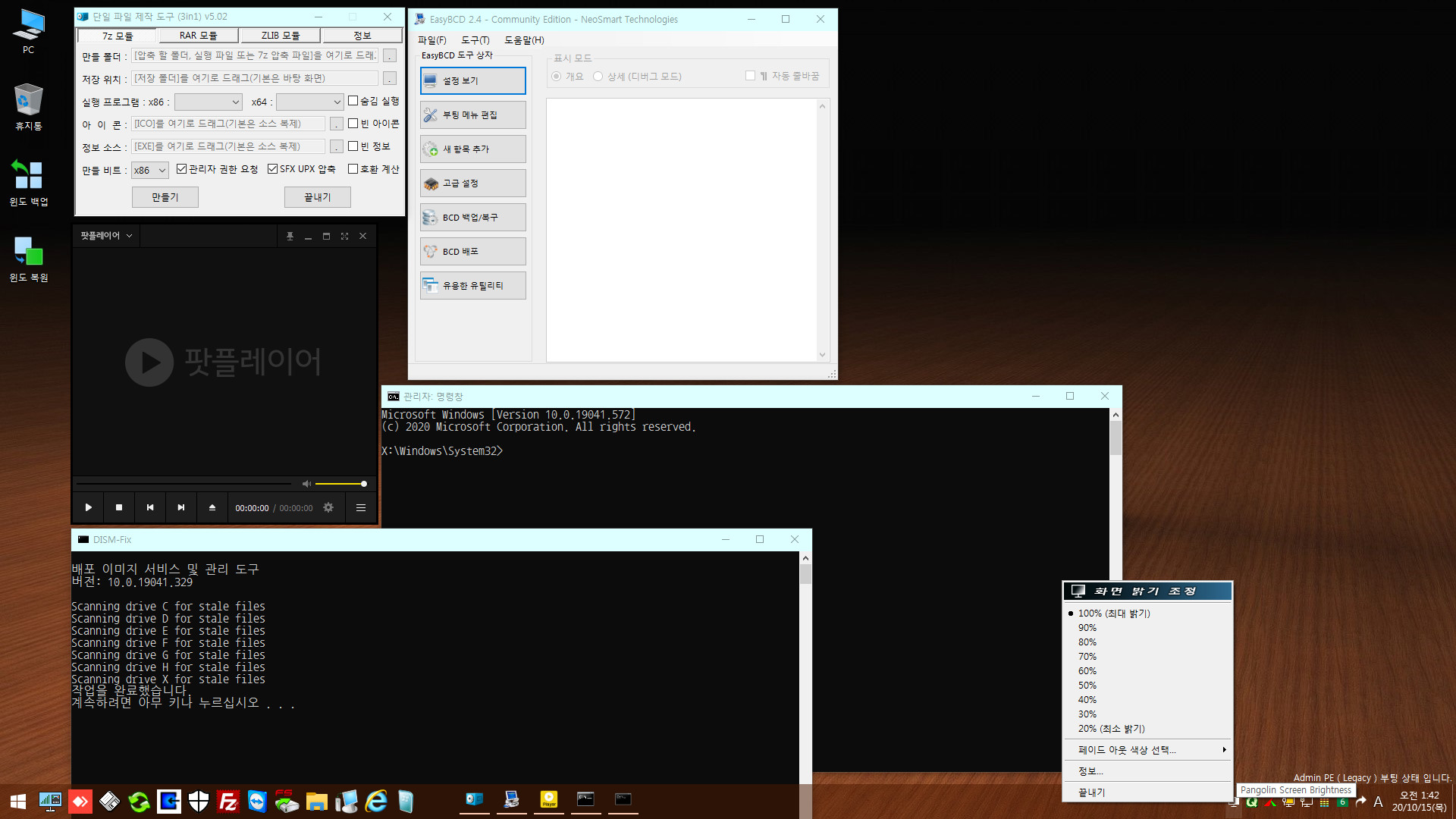Switch to the 정보 tab
The height and width of the screenshot is (819, 1456).
click(x=362, y=36)
